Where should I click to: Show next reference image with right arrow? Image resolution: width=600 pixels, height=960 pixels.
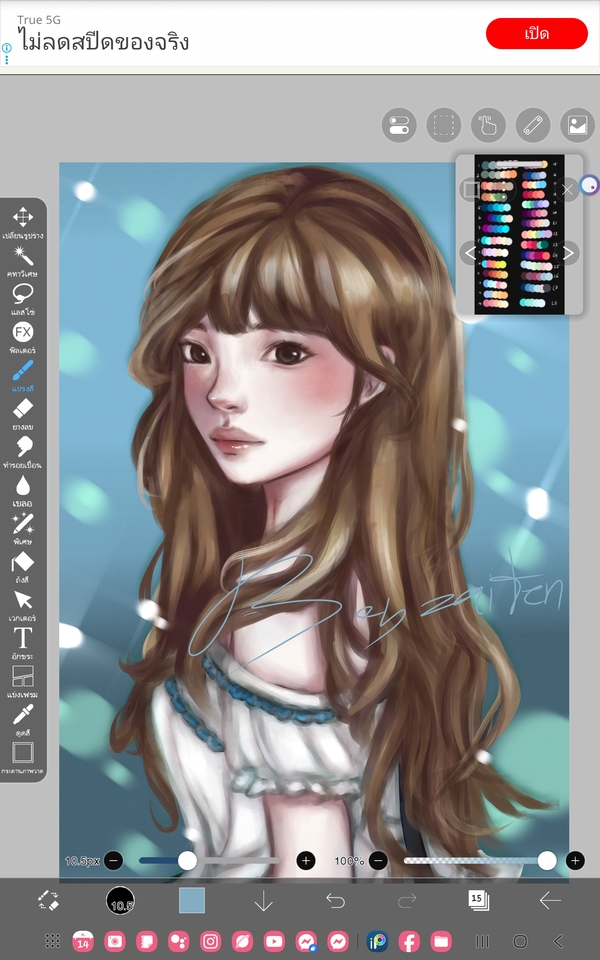[568, 253]
